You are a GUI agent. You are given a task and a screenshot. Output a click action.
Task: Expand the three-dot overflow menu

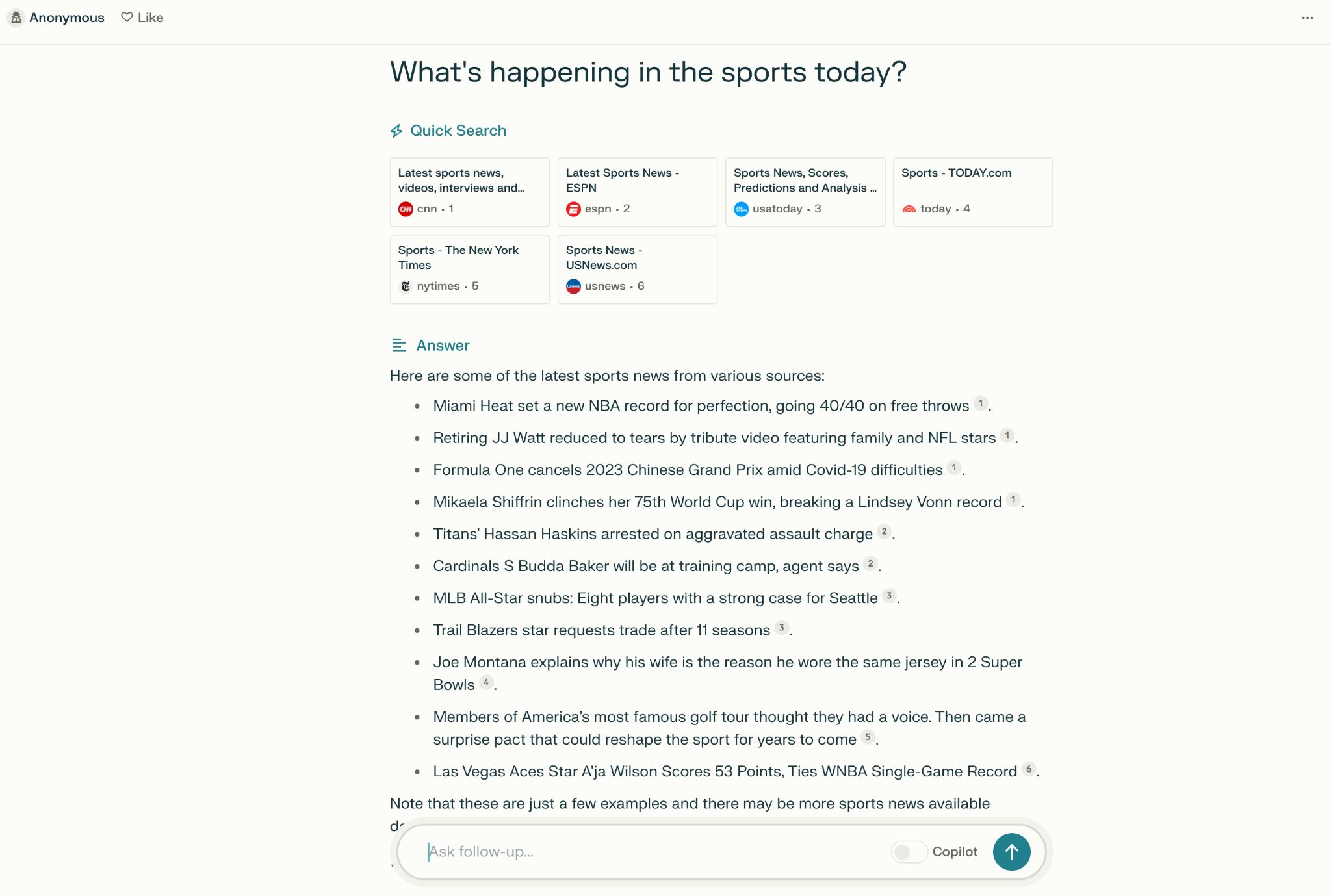click(1307, 18)
